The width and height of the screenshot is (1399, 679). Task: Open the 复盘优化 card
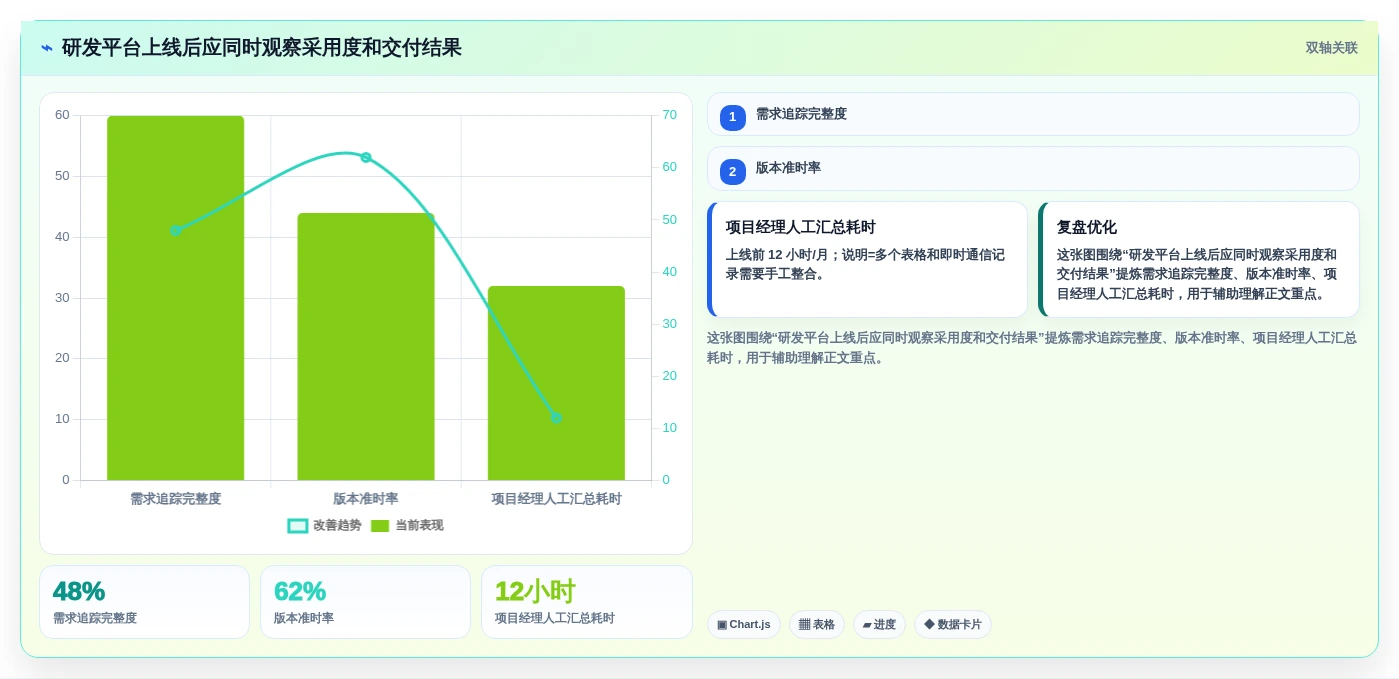pos(1199,260)
